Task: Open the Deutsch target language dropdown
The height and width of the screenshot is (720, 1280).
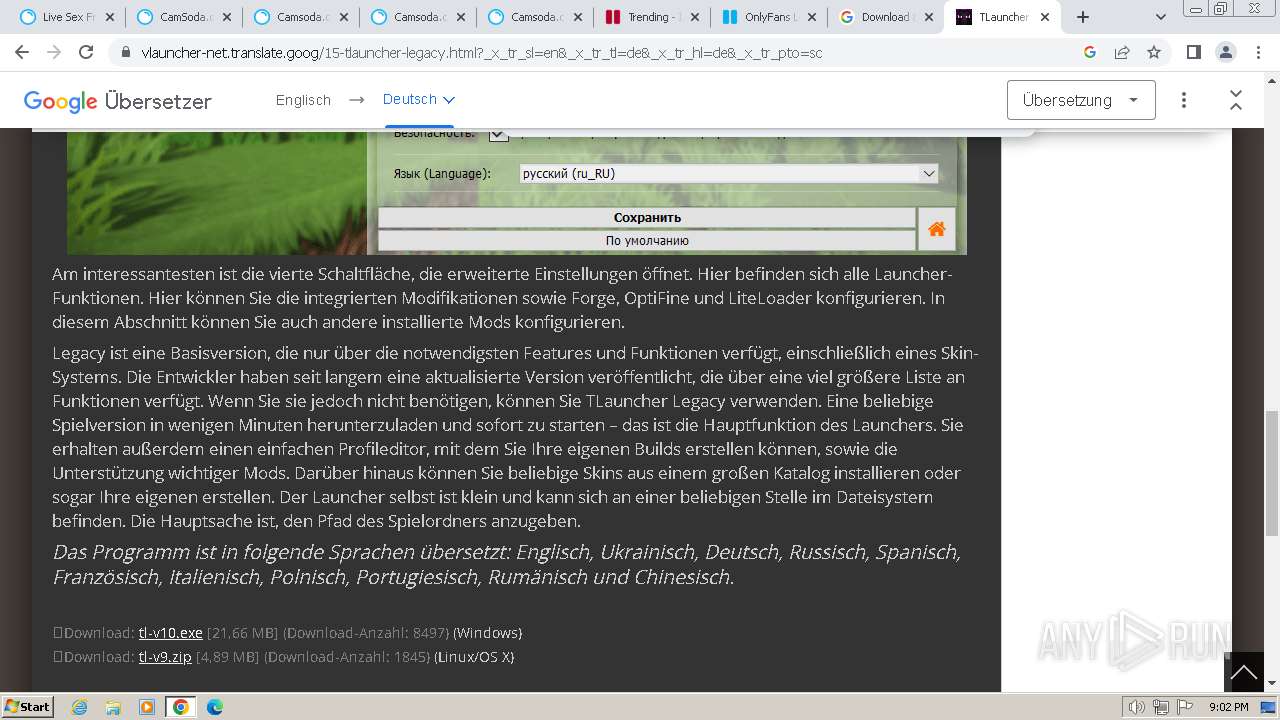Action: pos(419,99)
